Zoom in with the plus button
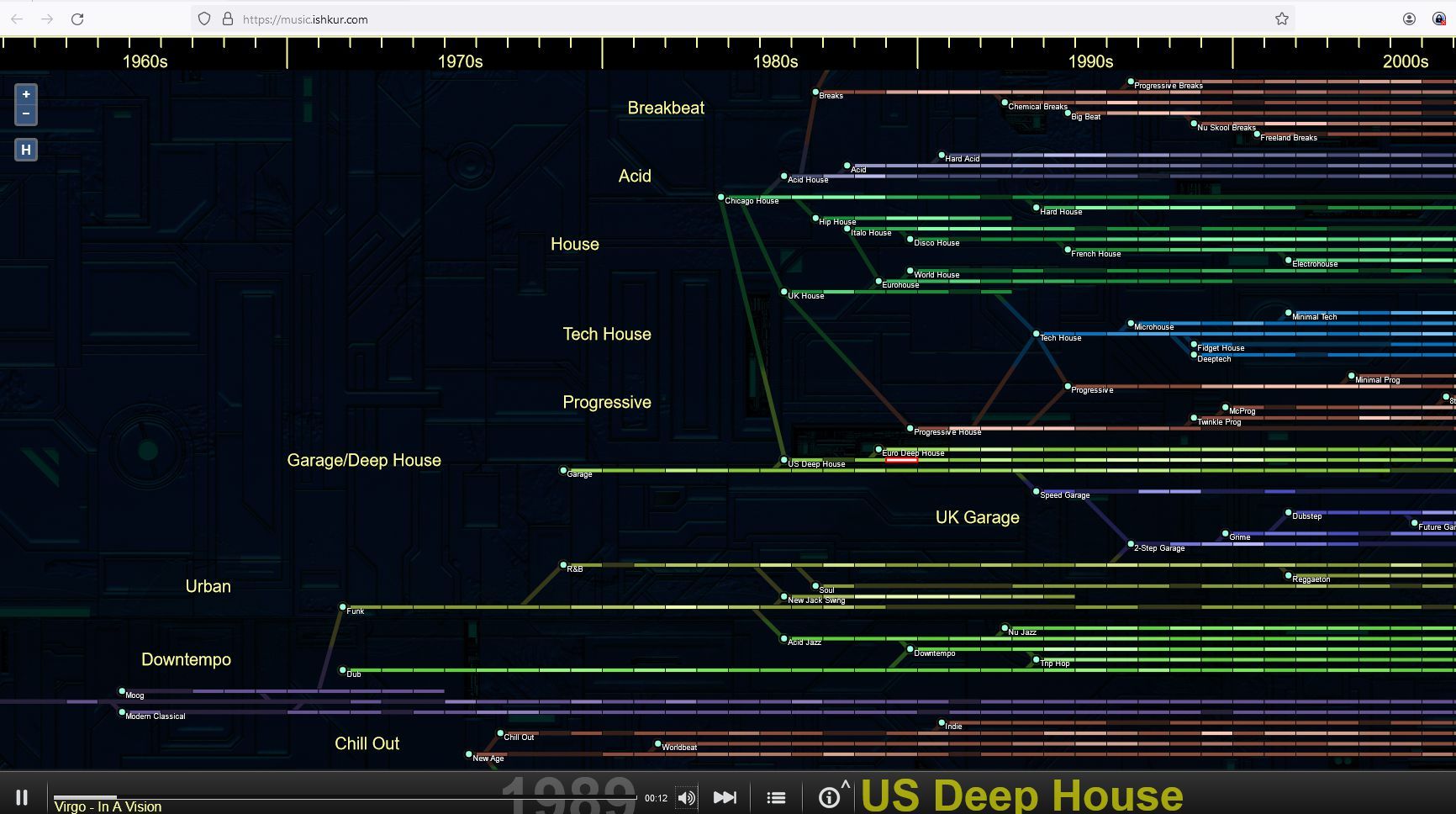This screenshot has width=1456, height=814. click(x=26, y=94)
